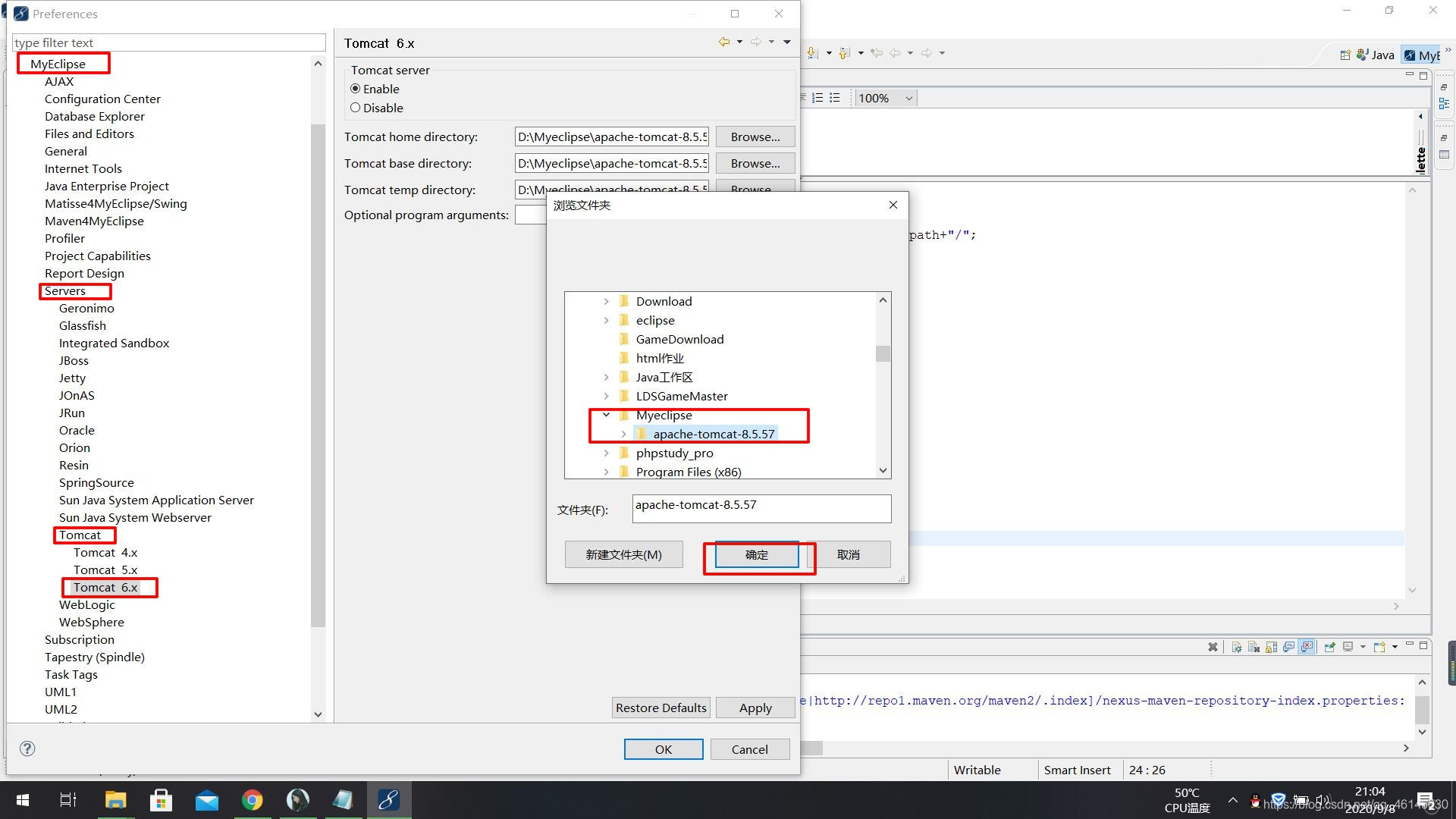The height and width of the screenshot is (819, 1456).
Task: Click type filter text field
Action: (x=169, y=42)
